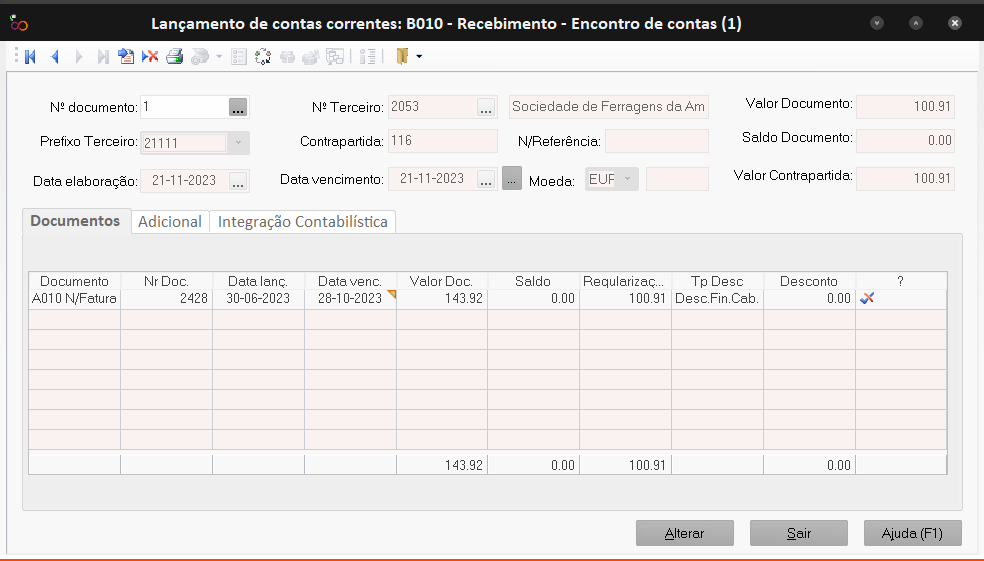Open the Nº Terceiro lookup button

point(486,107)
